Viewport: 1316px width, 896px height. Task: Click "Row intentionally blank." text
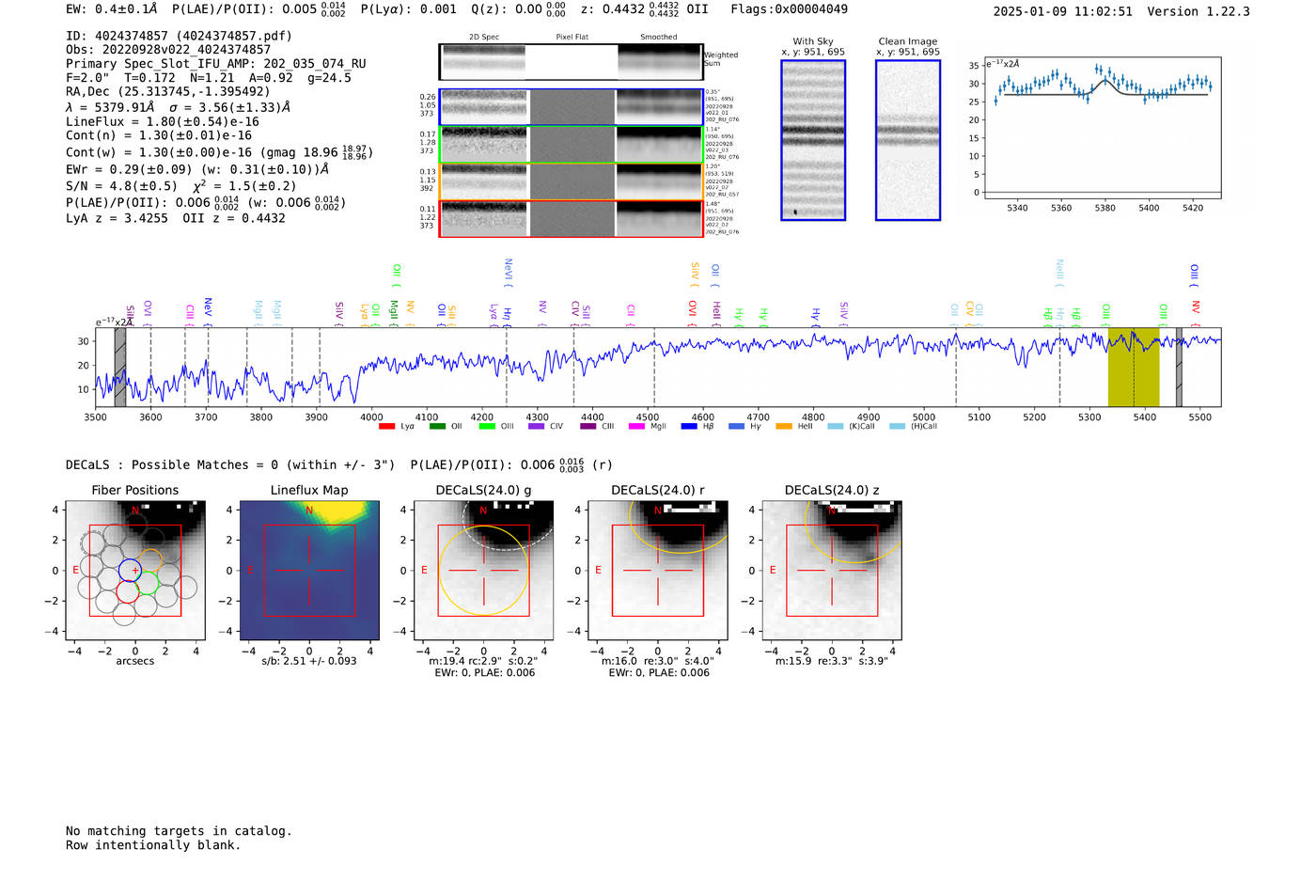[x=153, y=845]
